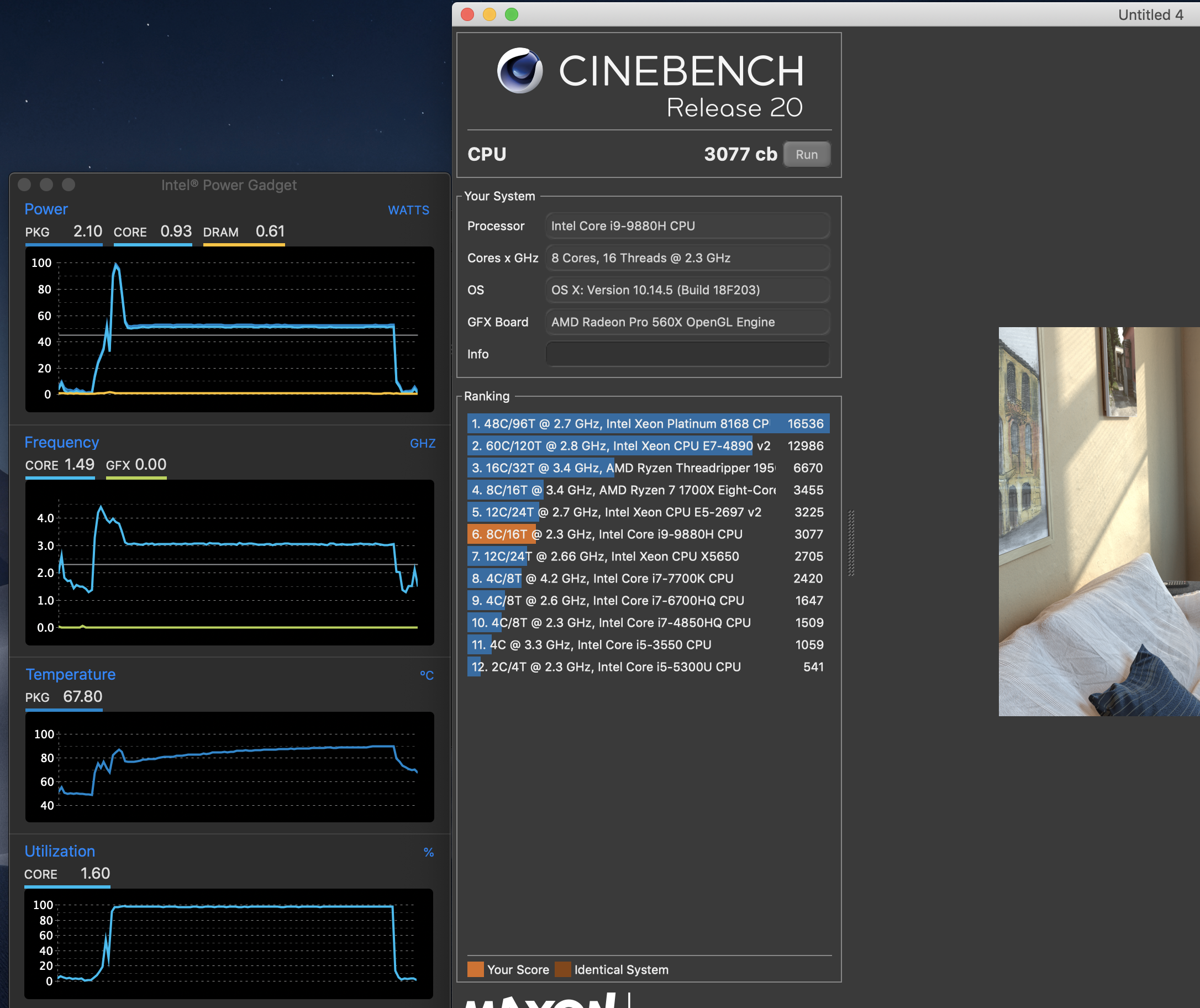The height and width of the screenshot is (1008, 1200).
Task: Click the Cinebench logo sphere icon
Action: pos(519,71)
